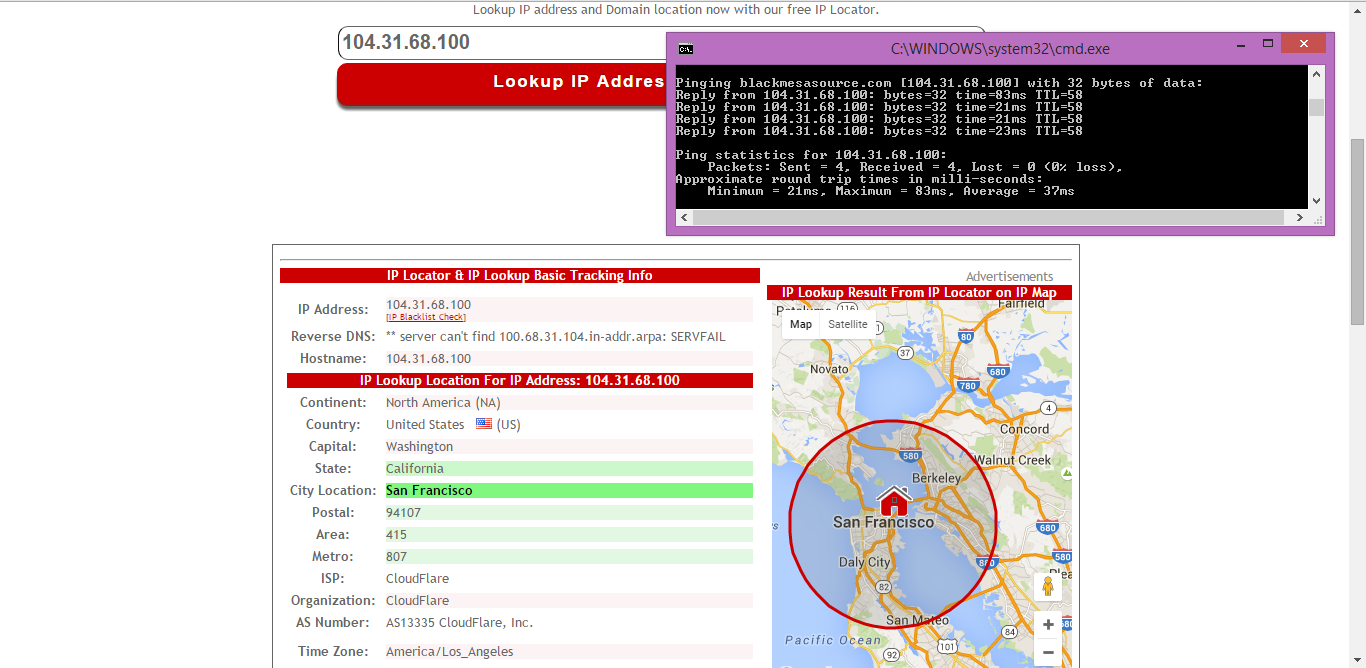Zoom out with the map minus button
Screen dimensions: 1366x668
(x=1048, y=653)
